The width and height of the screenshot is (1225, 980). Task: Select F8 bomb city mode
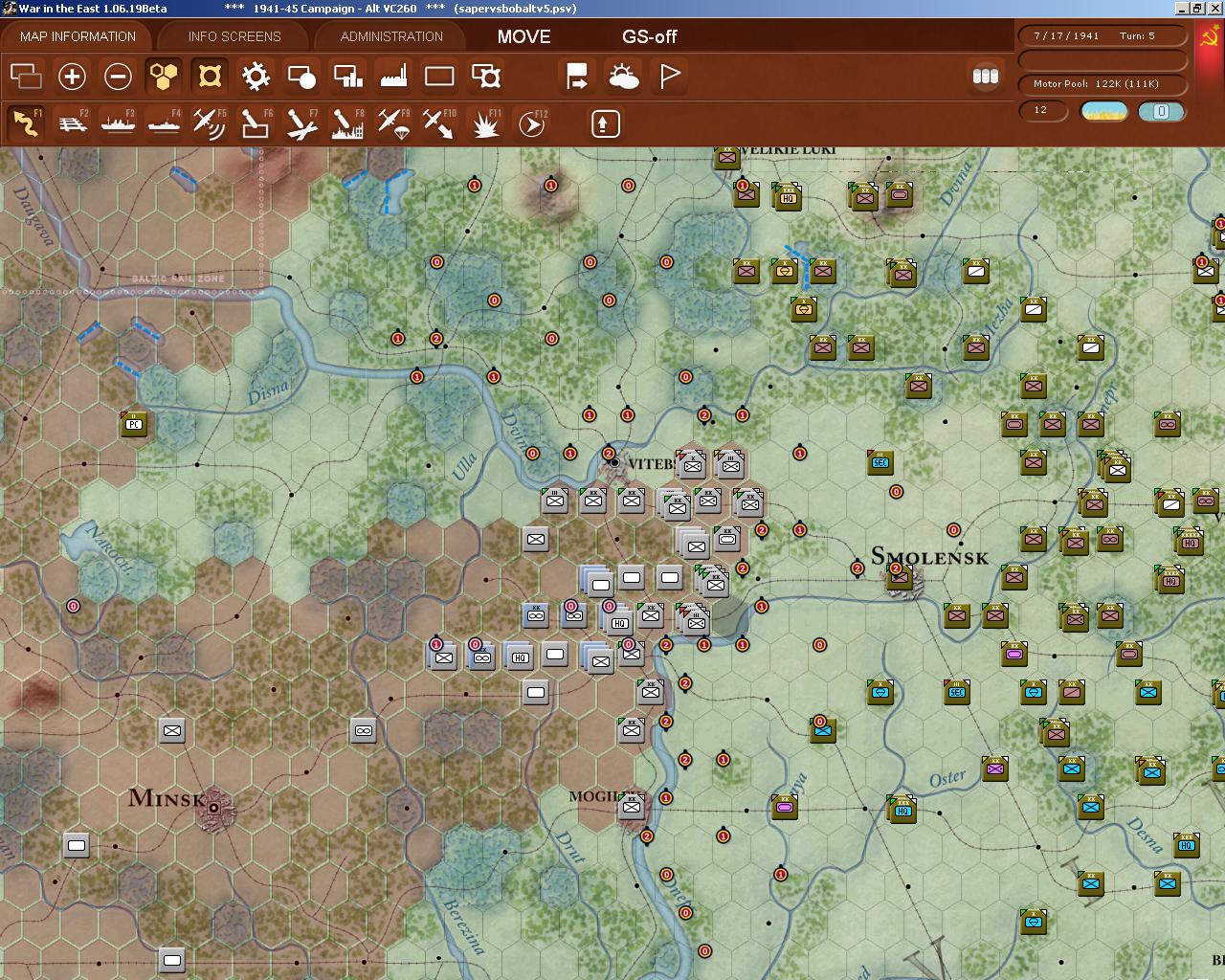[347, 123]
